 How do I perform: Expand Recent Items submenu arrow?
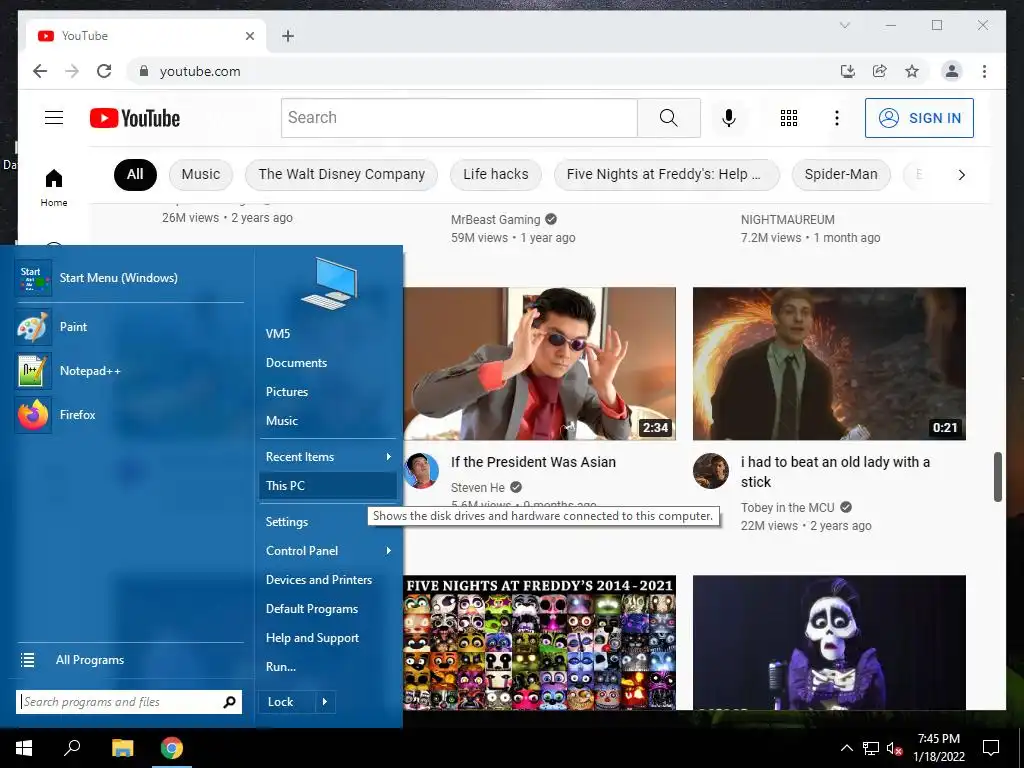point(389,456)
